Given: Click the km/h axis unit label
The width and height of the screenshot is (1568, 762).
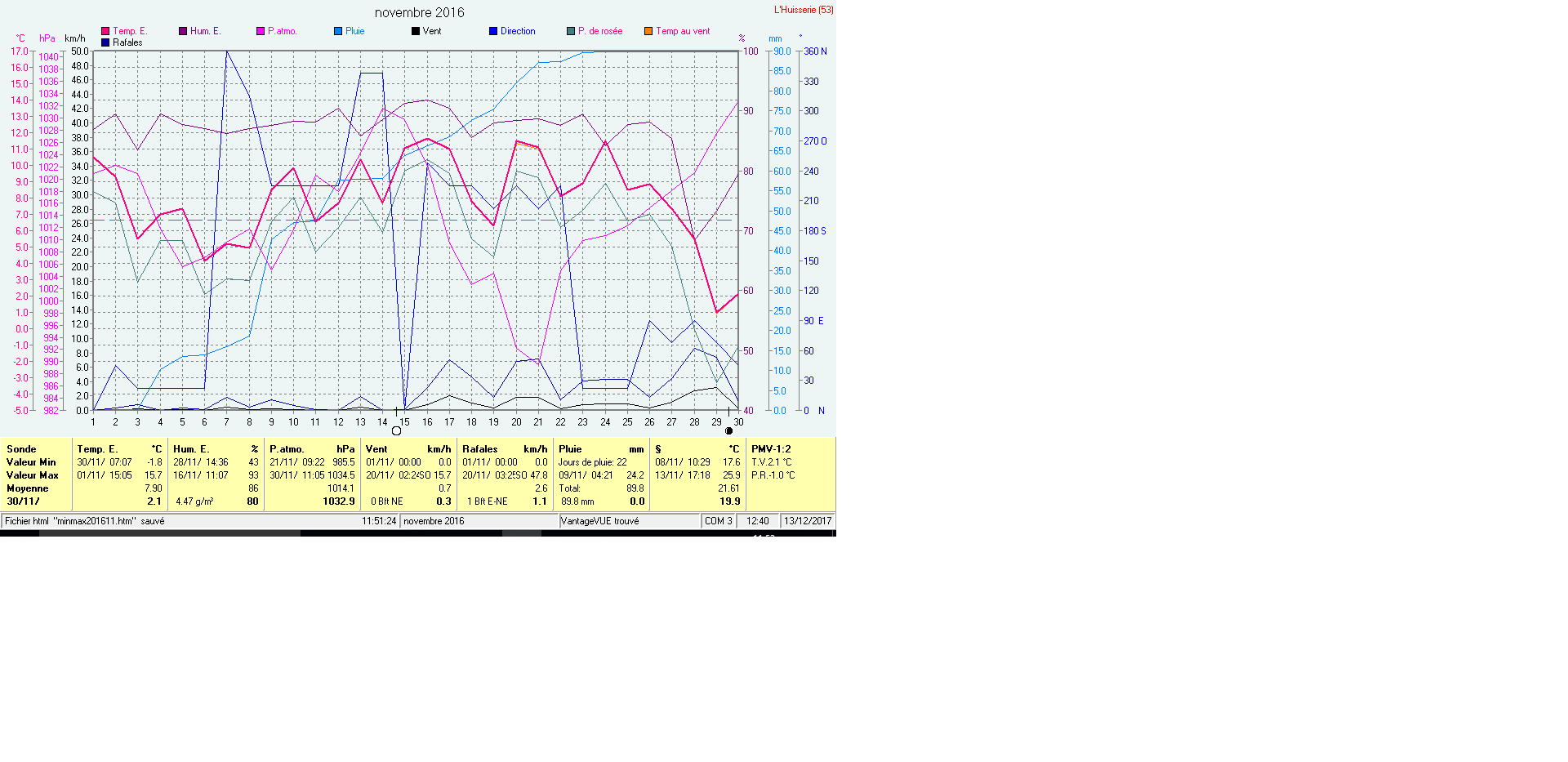Looking at the screenshot, I should coord(75,38).
